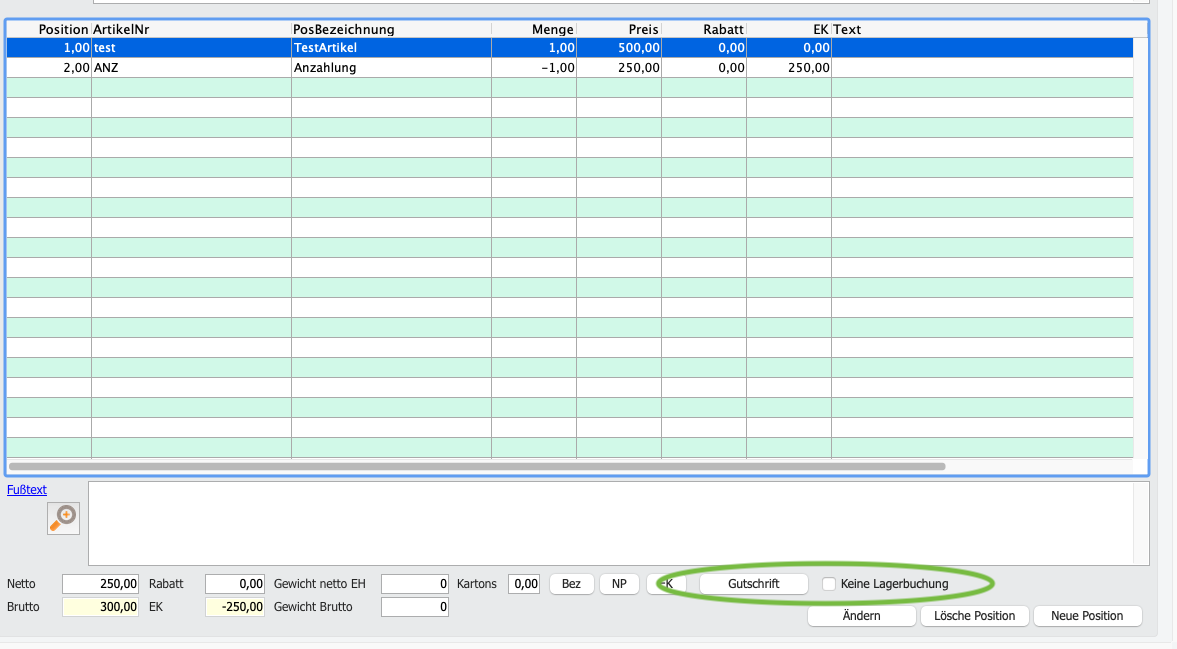Open the magnifier icon below Fußtext

pos(63,518)
